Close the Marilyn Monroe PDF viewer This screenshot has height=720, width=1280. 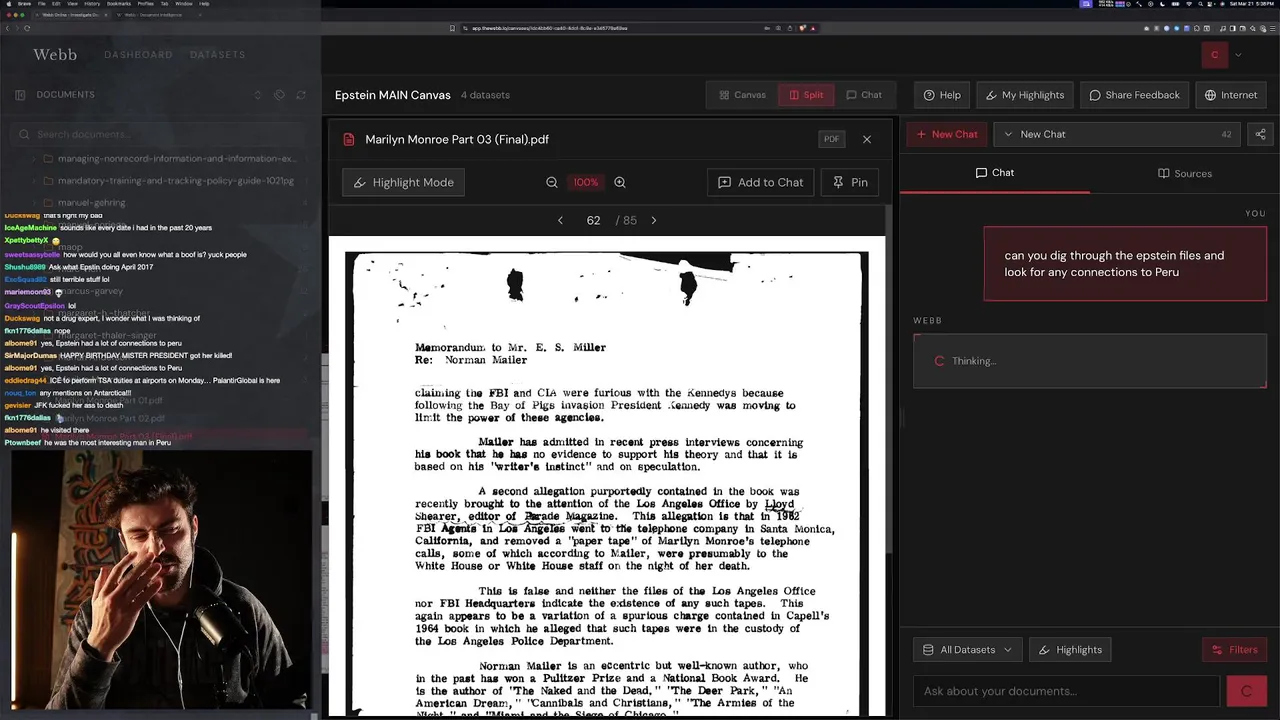867,139
